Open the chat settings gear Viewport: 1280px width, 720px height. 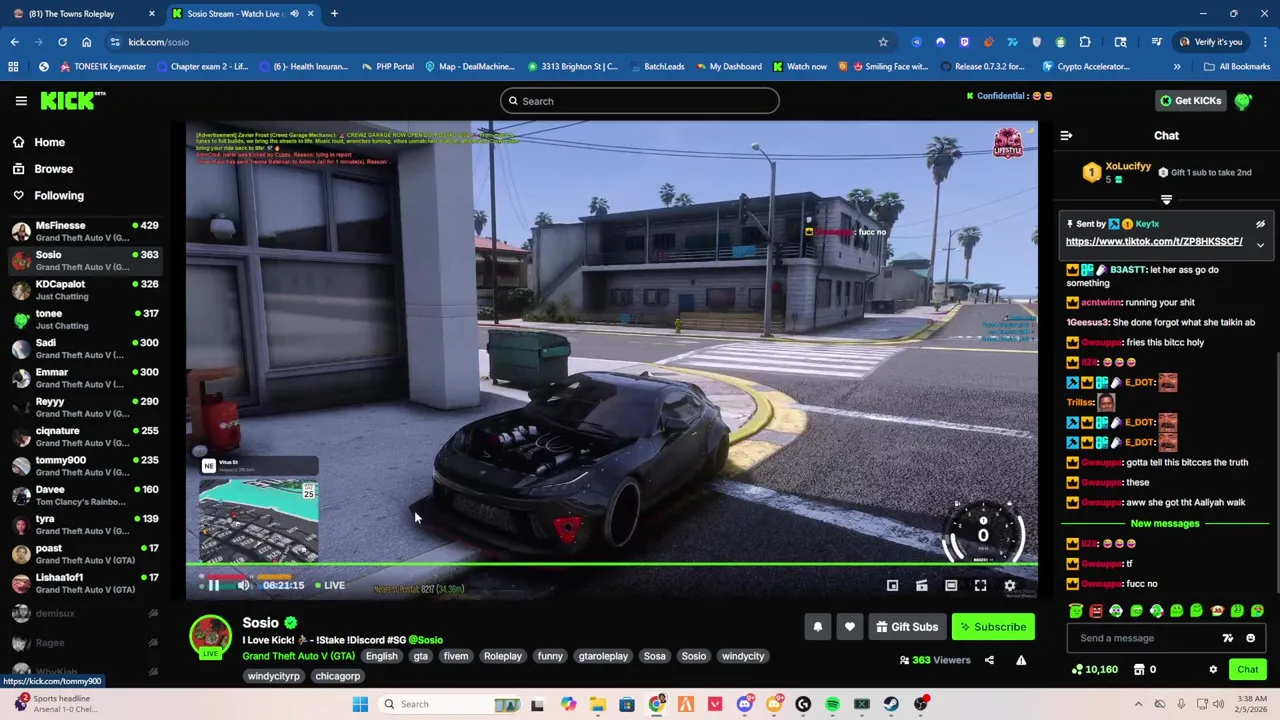[x=1213, y=670]
